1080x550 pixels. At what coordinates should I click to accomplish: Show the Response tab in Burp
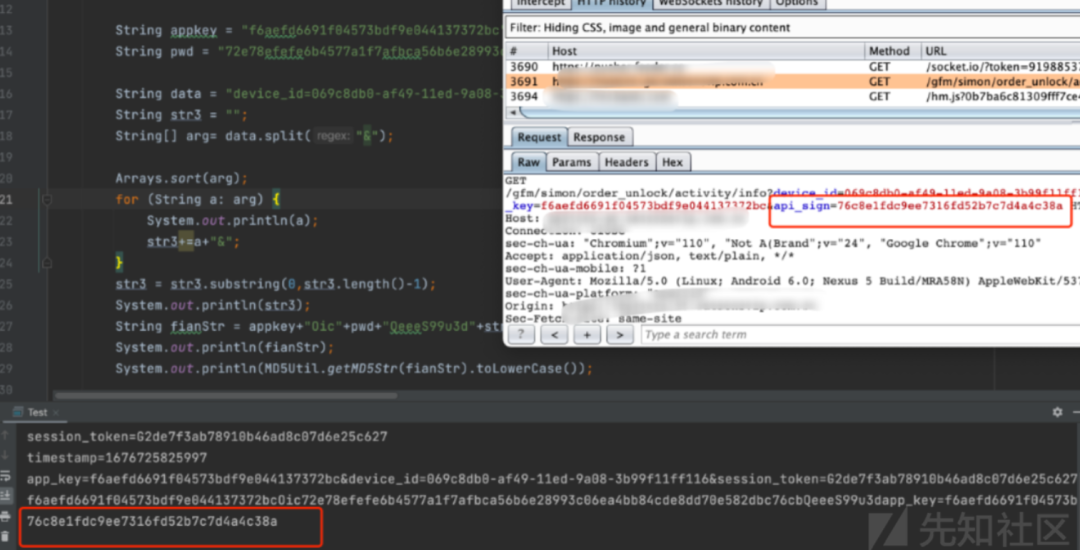tap(599, 137)
